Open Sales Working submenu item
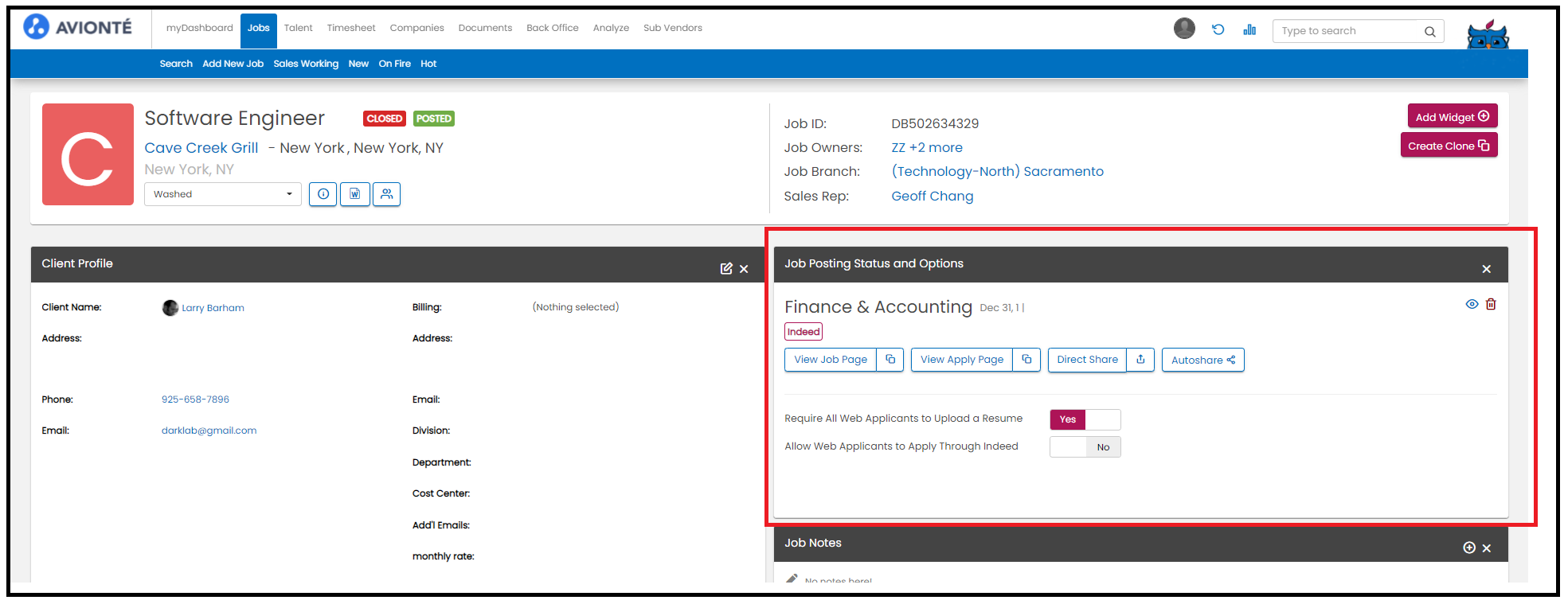Image resolution: width=1568 pixels, height=604 pixels. pos(306,64)
